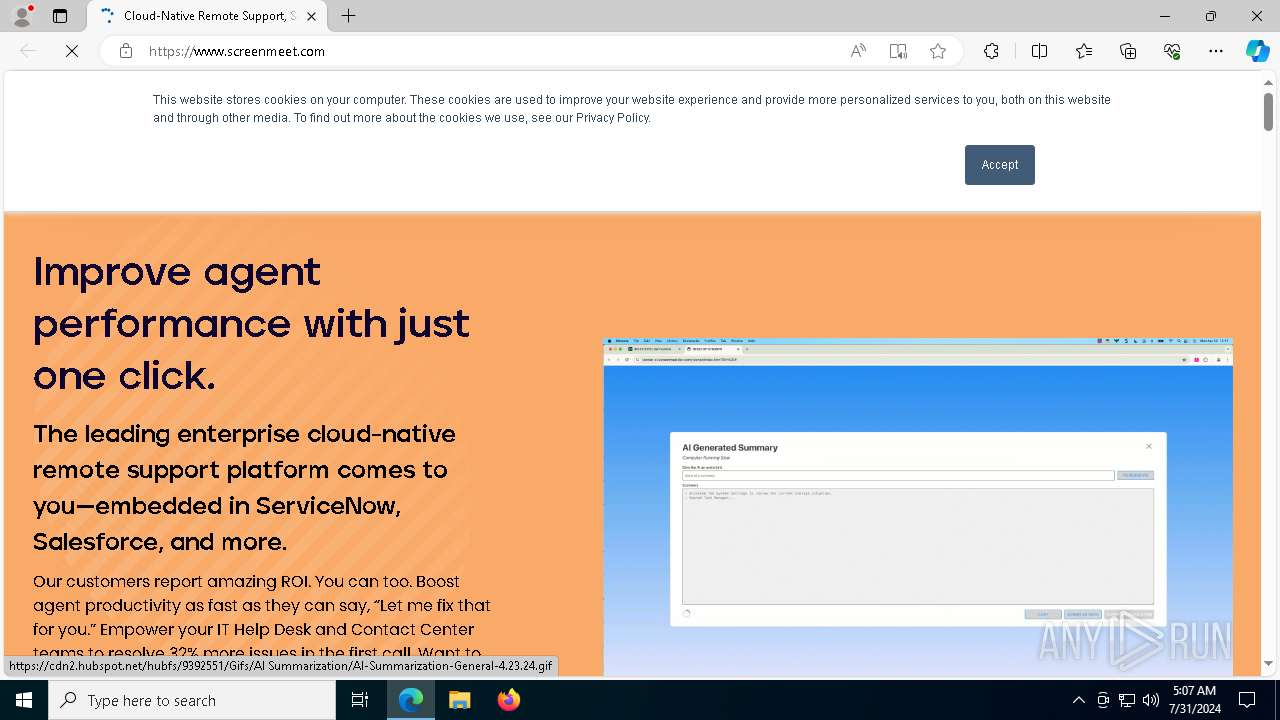1280x720 pixels.
Task: Open the Favorites list
Action: [1084, 51]
